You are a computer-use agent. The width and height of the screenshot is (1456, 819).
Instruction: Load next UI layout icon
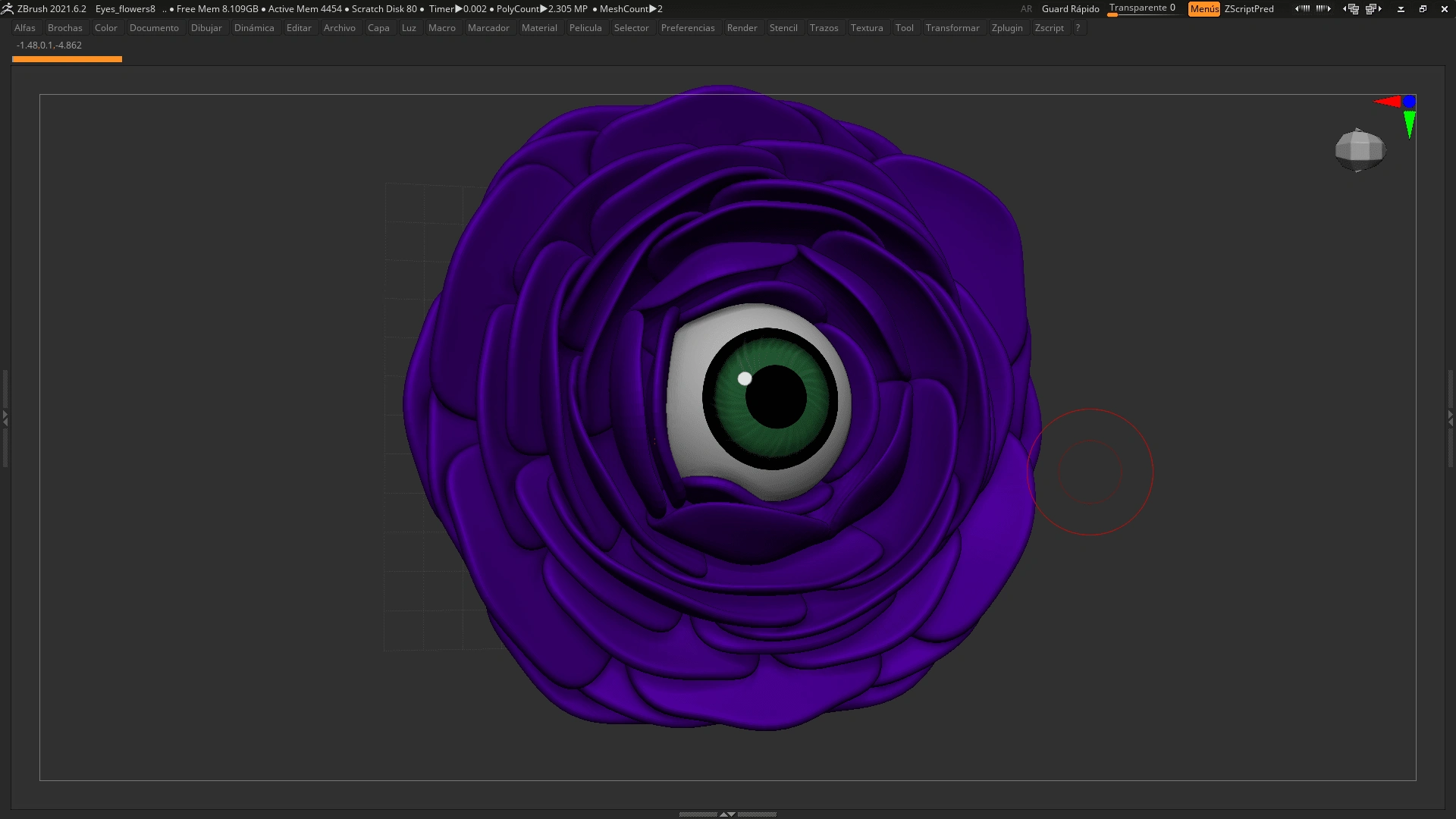(1373, 9)
